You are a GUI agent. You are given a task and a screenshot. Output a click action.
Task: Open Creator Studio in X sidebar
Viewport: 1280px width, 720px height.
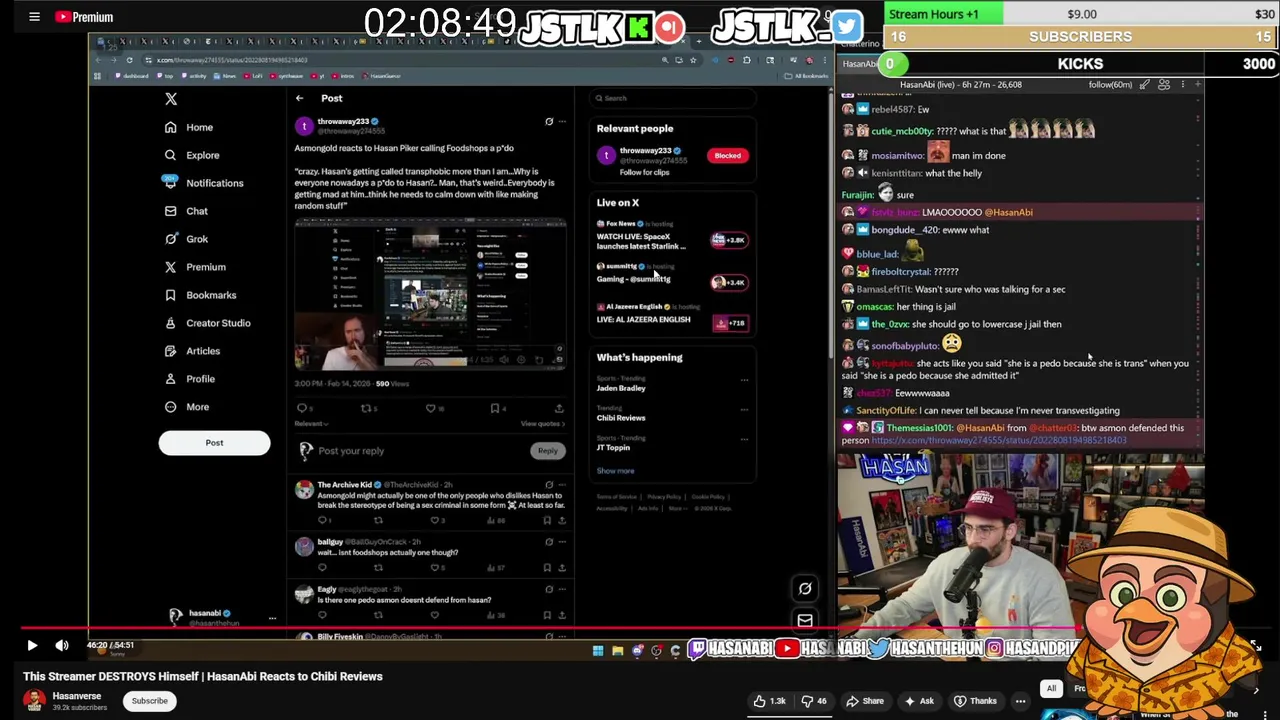pyautogui.click(x=207, y=323)
